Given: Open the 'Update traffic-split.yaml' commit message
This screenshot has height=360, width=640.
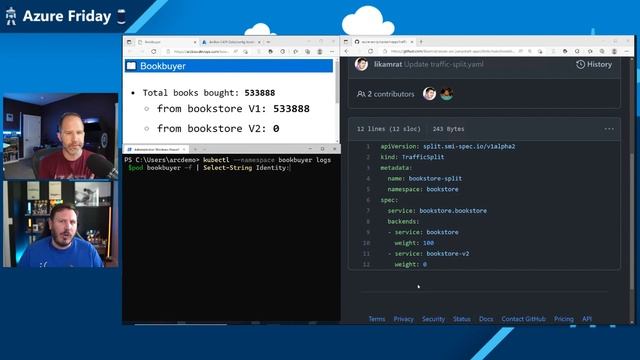Looking at the screenshot, I should coord(444,64).
